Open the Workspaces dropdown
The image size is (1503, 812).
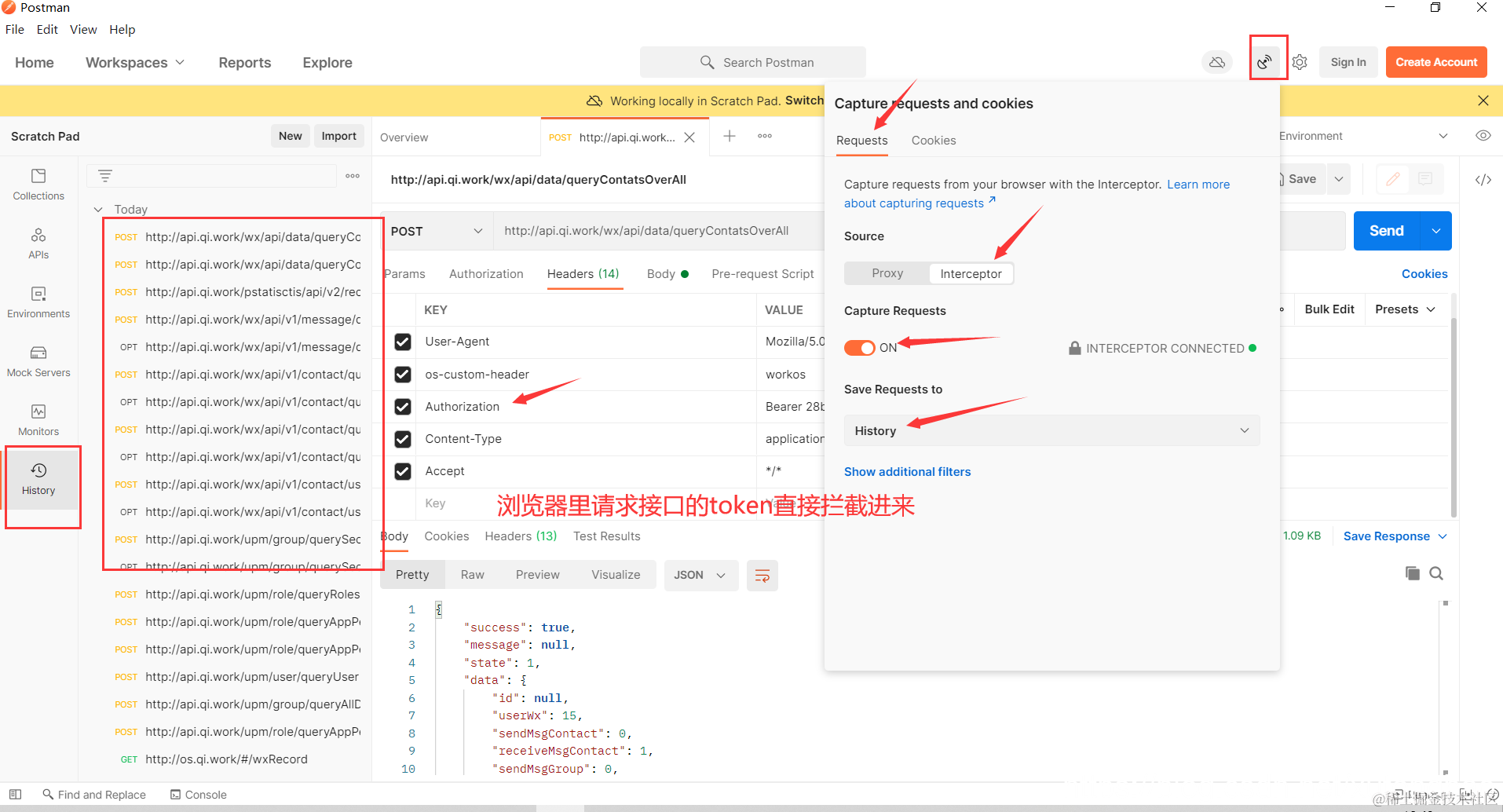tap(135, 63)
